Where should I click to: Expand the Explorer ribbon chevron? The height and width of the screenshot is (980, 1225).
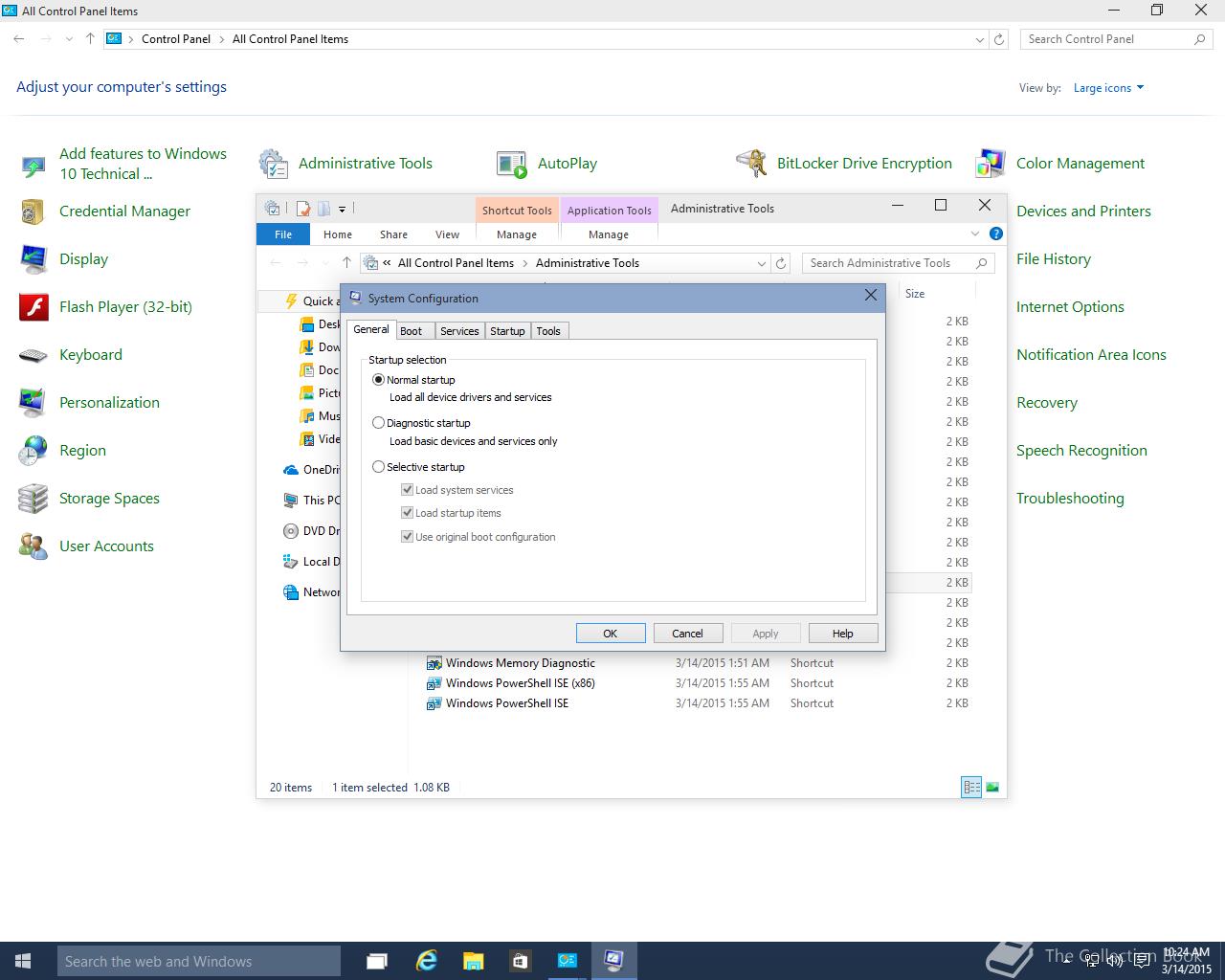pos(975,234)
